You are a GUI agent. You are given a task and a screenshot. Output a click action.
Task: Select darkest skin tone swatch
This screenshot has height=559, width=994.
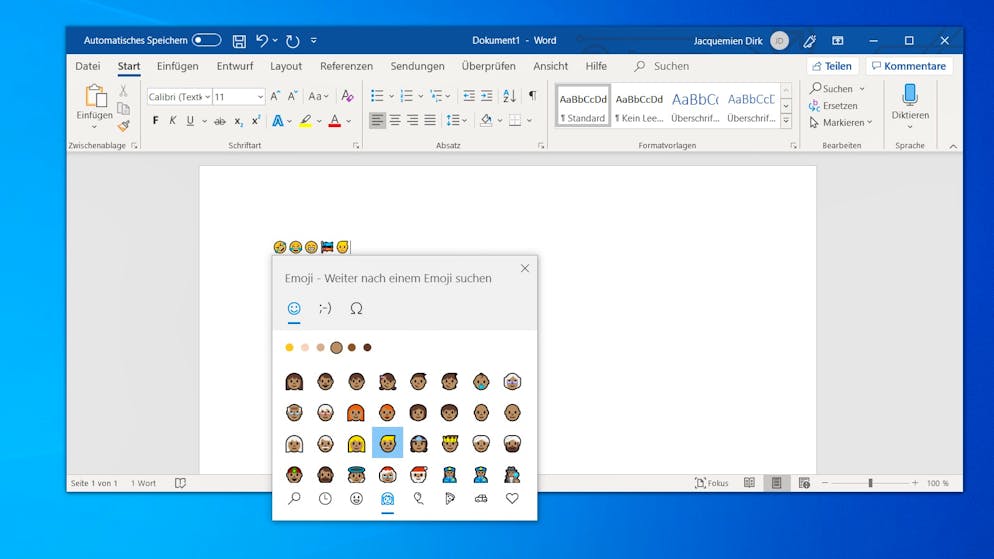pyautogui.click(x=367, y=347)
